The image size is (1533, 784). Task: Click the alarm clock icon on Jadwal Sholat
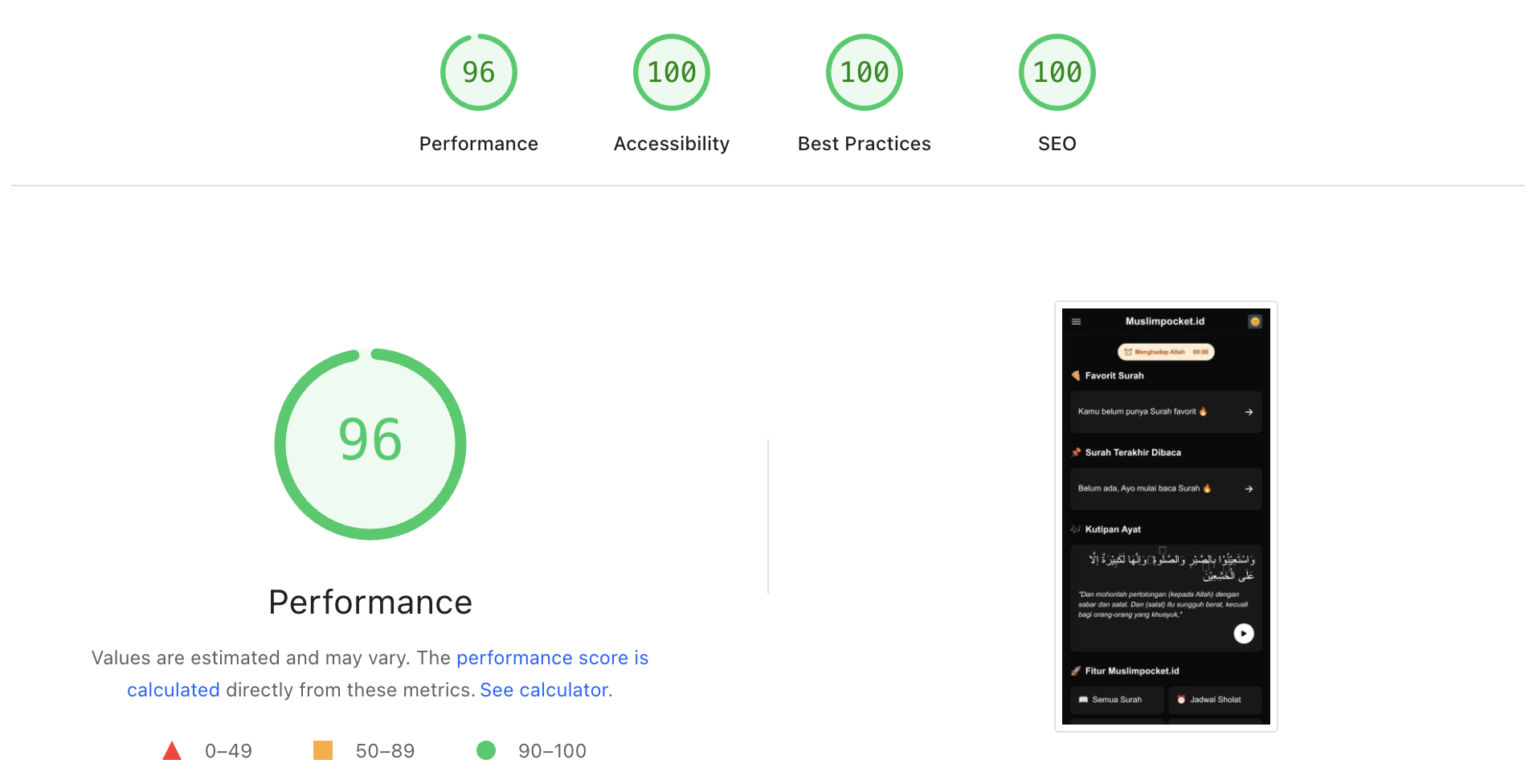coord(1183,700)
